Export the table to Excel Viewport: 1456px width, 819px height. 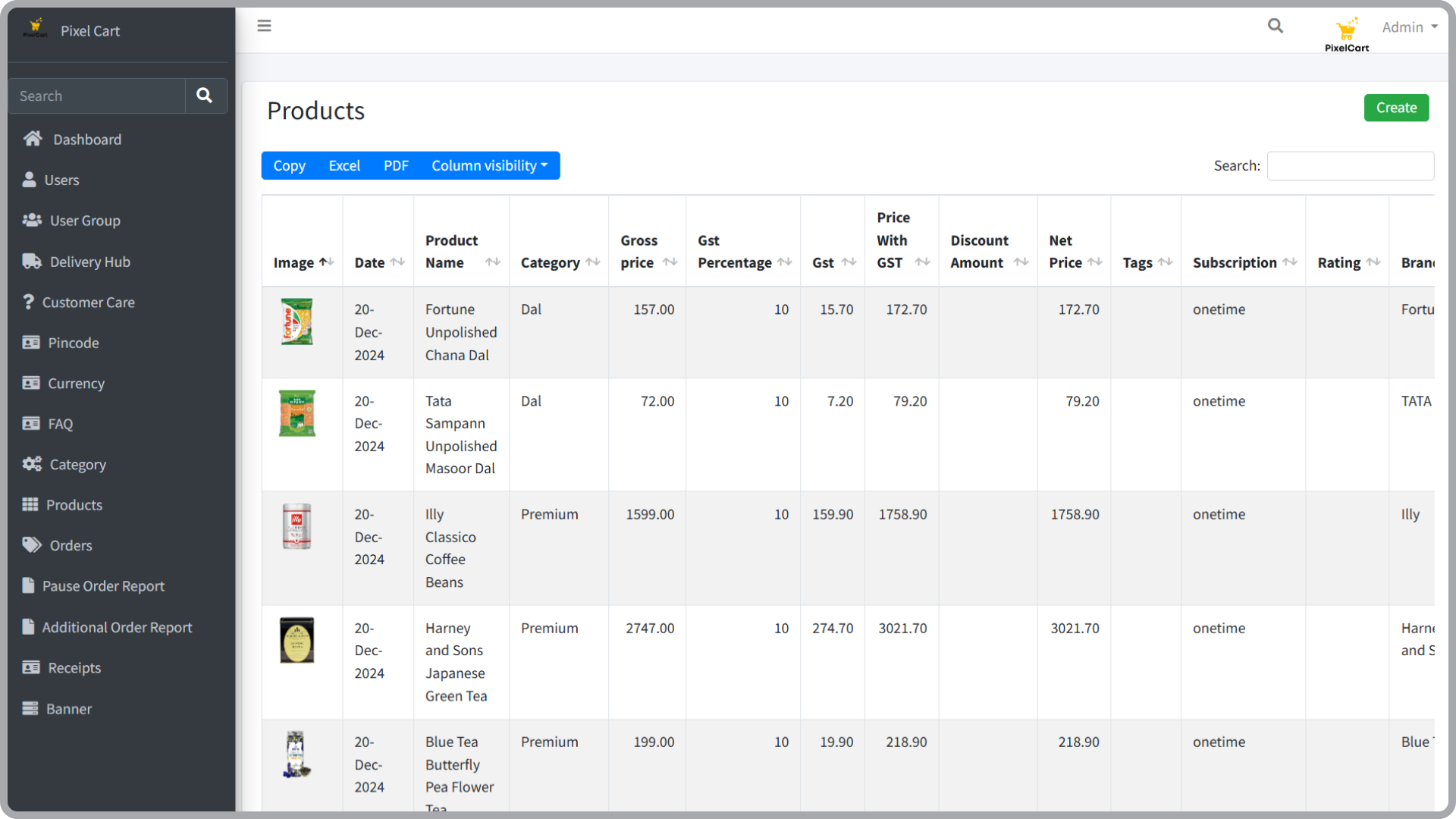point(344,165)
